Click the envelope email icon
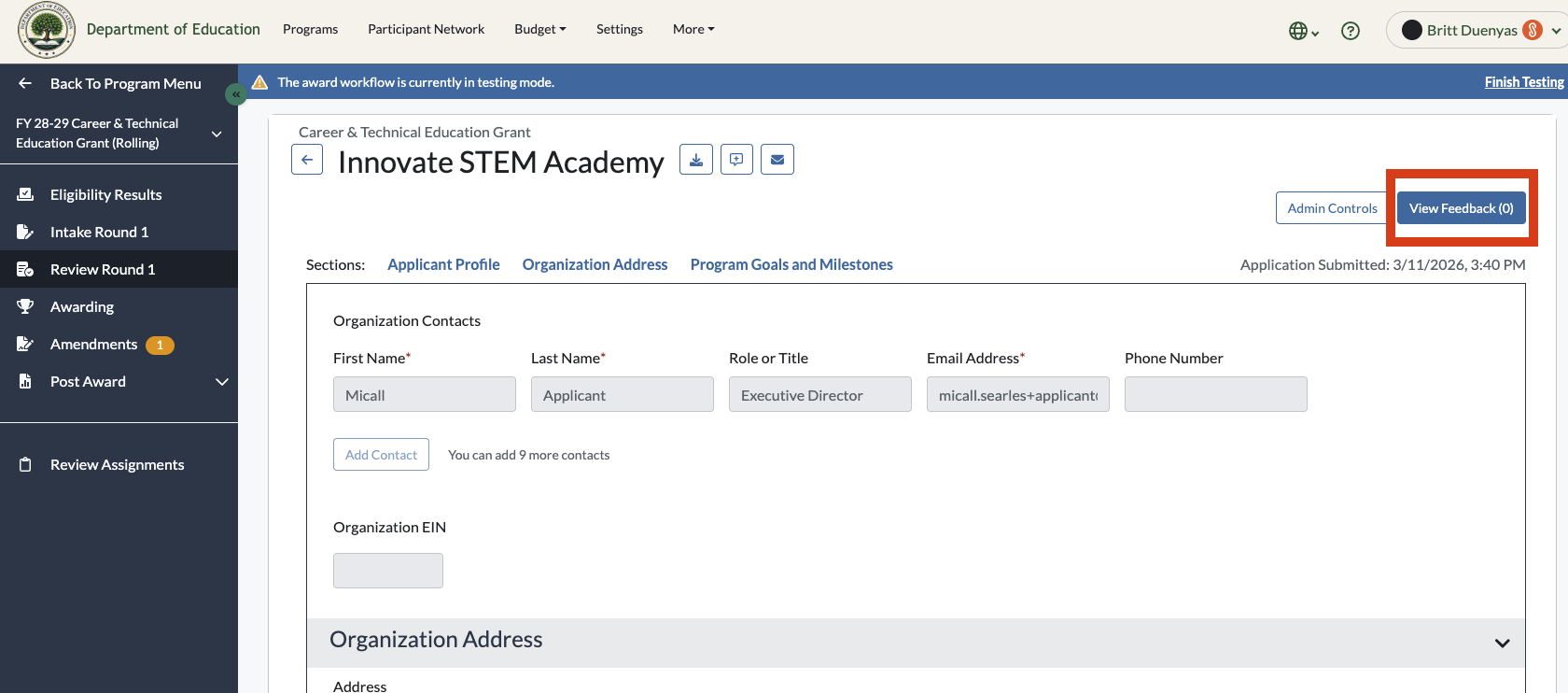1568x693 pixels. coord(777,160)
